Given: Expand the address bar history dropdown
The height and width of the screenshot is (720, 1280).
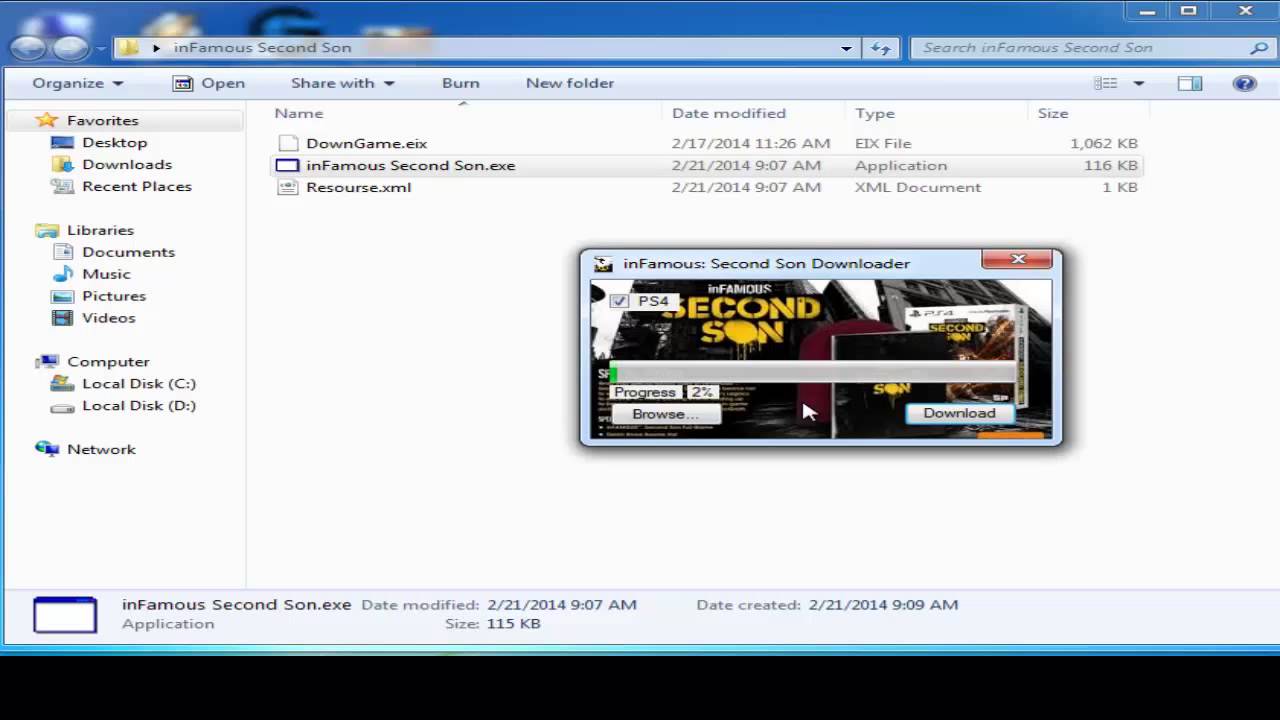Looking at the screenshot, I should pyautogui.click(x=846, y=48).
